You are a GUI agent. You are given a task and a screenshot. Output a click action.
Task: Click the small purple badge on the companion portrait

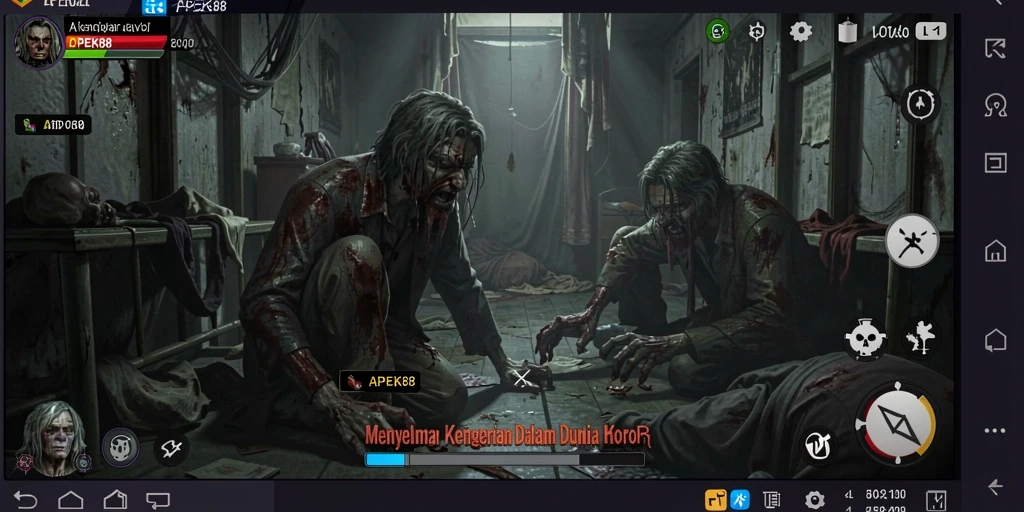[82, 462]
